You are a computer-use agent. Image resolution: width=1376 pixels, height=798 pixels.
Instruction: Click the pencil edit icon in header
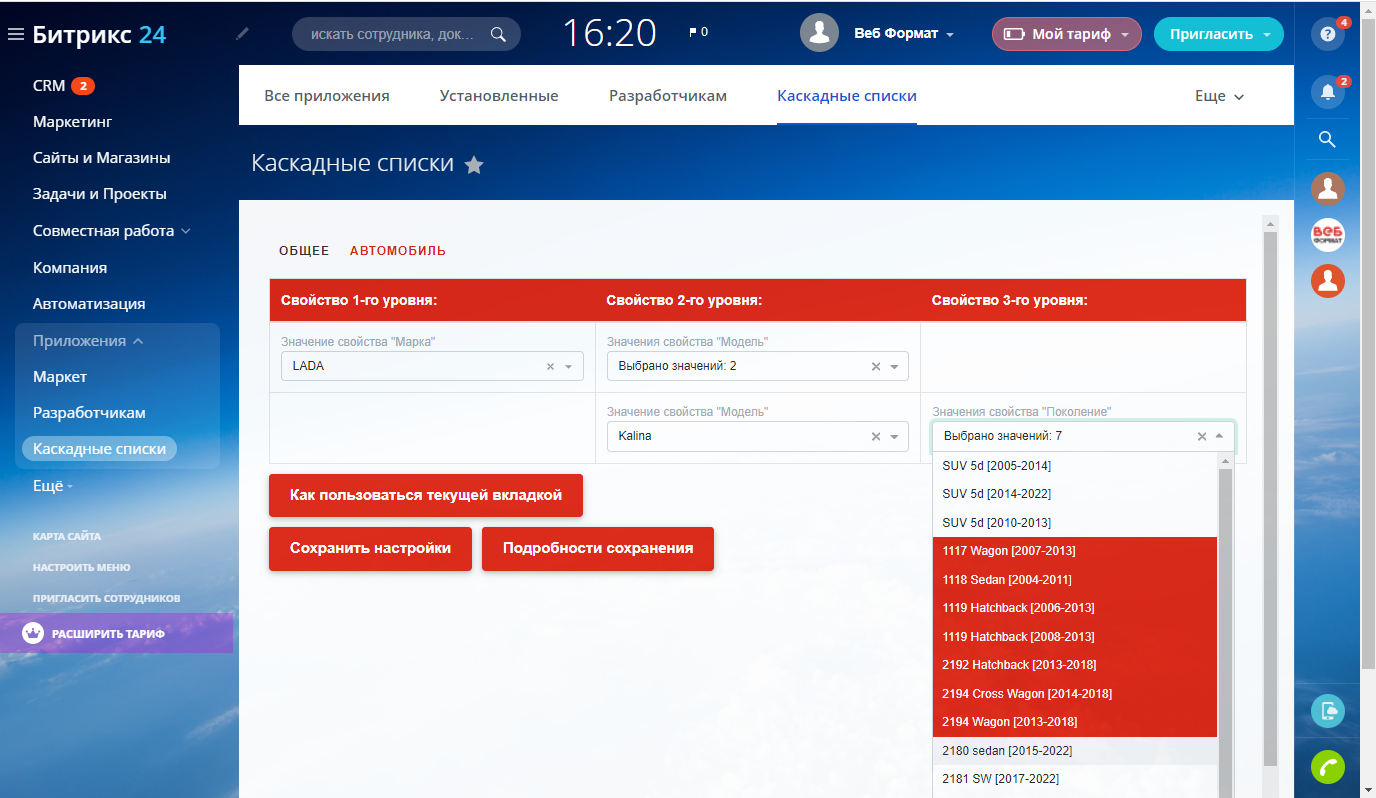click(242, 34)
